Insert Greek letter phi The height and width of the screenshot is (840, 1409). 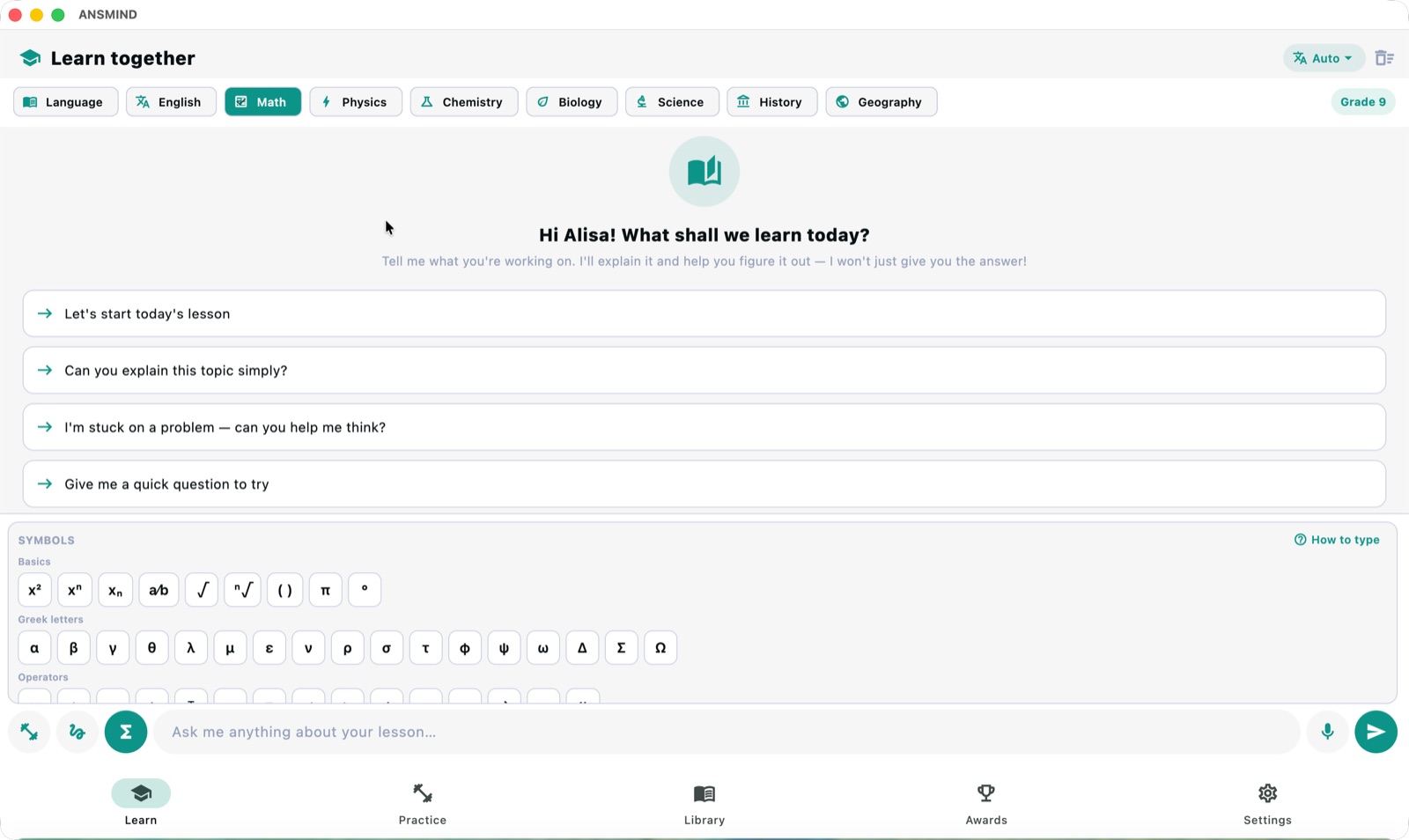(465, 648)
